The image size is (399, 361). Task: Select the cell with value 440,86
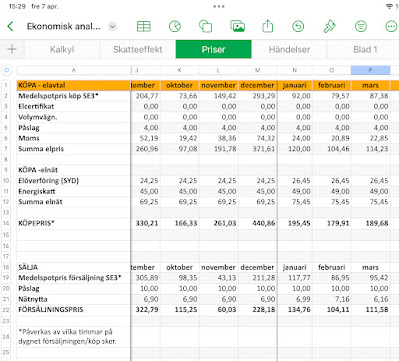257,223
